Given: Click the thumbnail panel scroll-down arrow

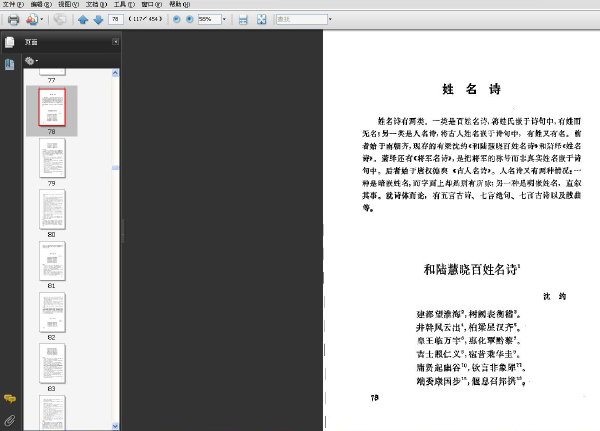Looking at the screenshot, I should 115,426.
